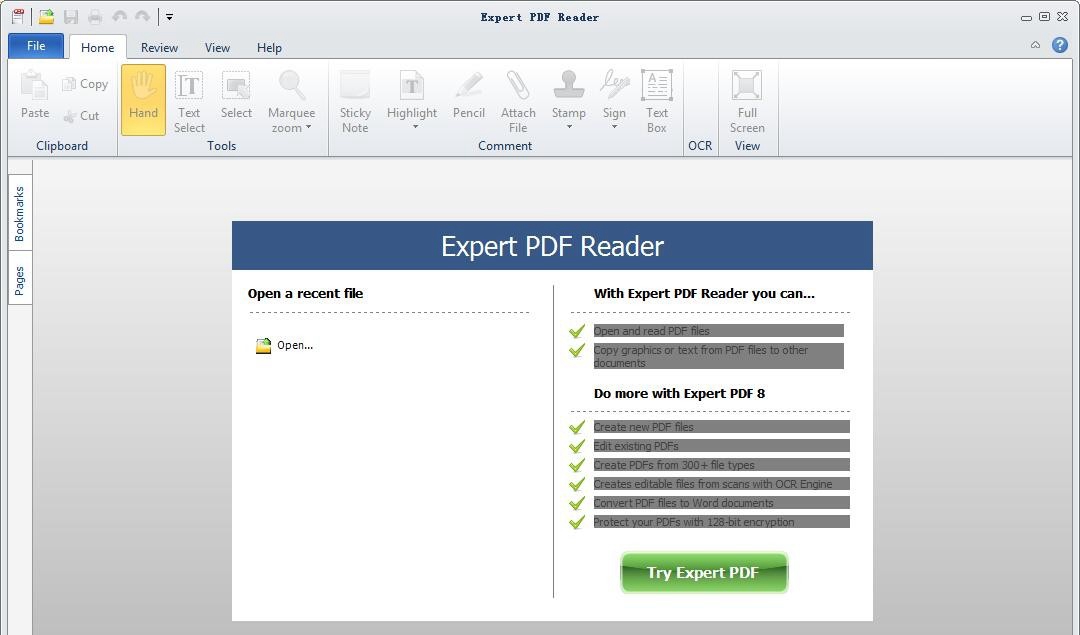Click the Copy button in Clipboard
Image resolution: width=1080 pixels, height=635 pixels.
(85, 84)
